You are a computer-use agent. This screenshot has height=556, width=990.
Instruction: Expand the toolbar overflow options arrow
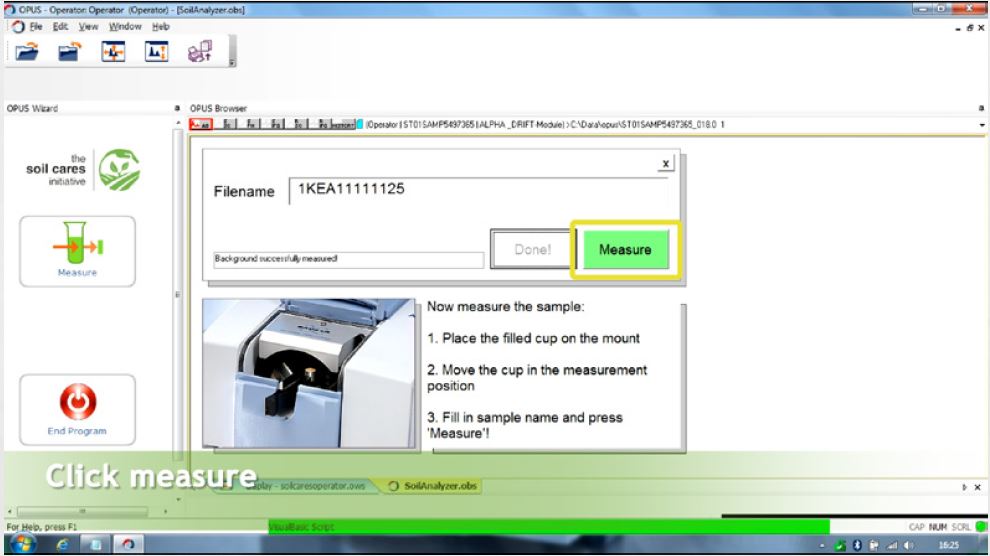tap(232, 62)
